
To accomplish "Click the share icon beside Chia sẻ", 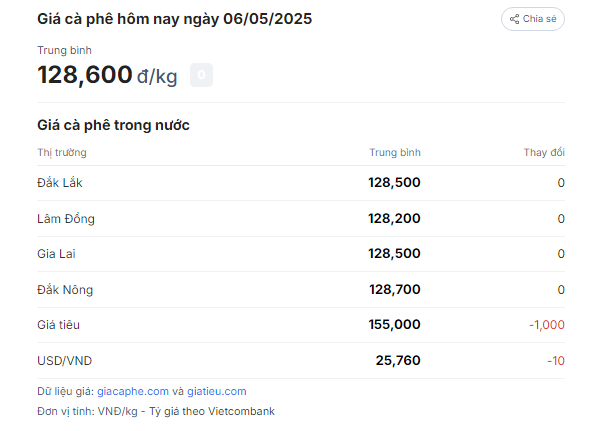I will tap(514, 19).
